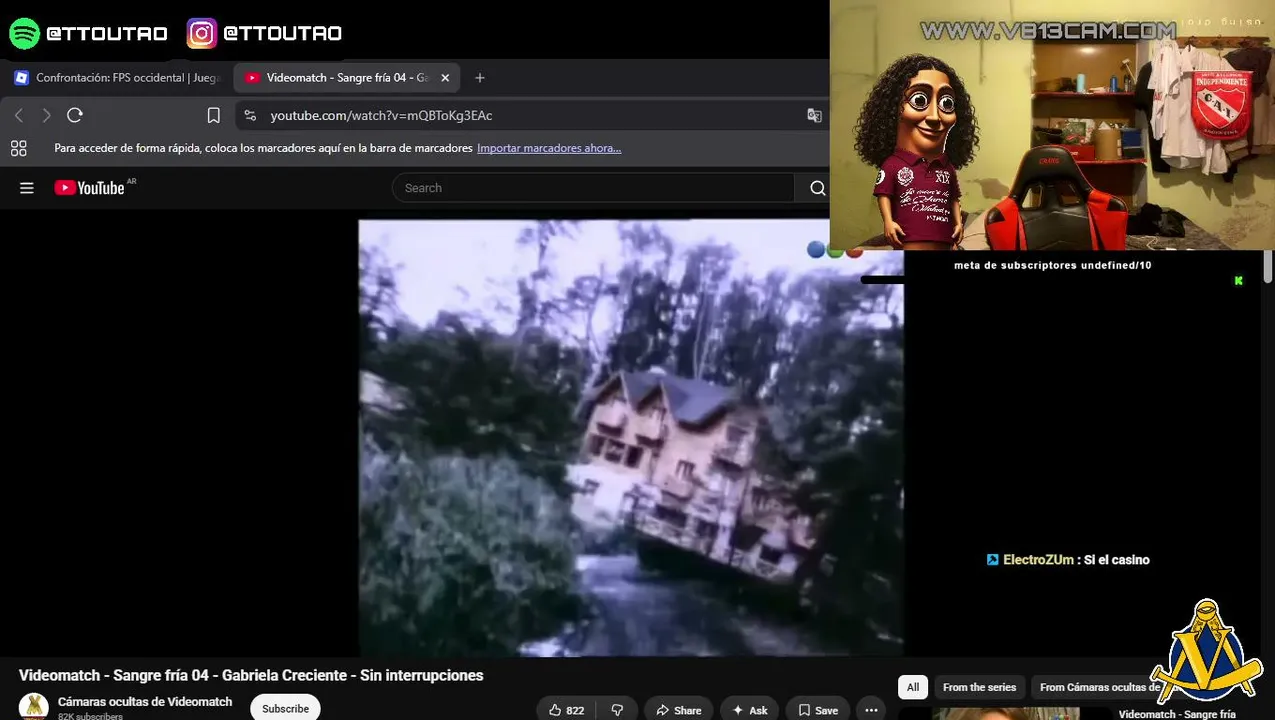Open more actions three-dot menu
The height and width of the screenshot is (720, 1275).
(871, 710)
